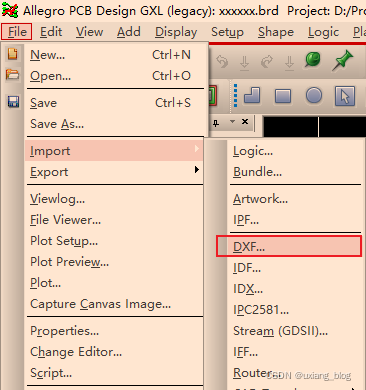
Task: Select IDF... import option
Action: (x=295, y=268)
